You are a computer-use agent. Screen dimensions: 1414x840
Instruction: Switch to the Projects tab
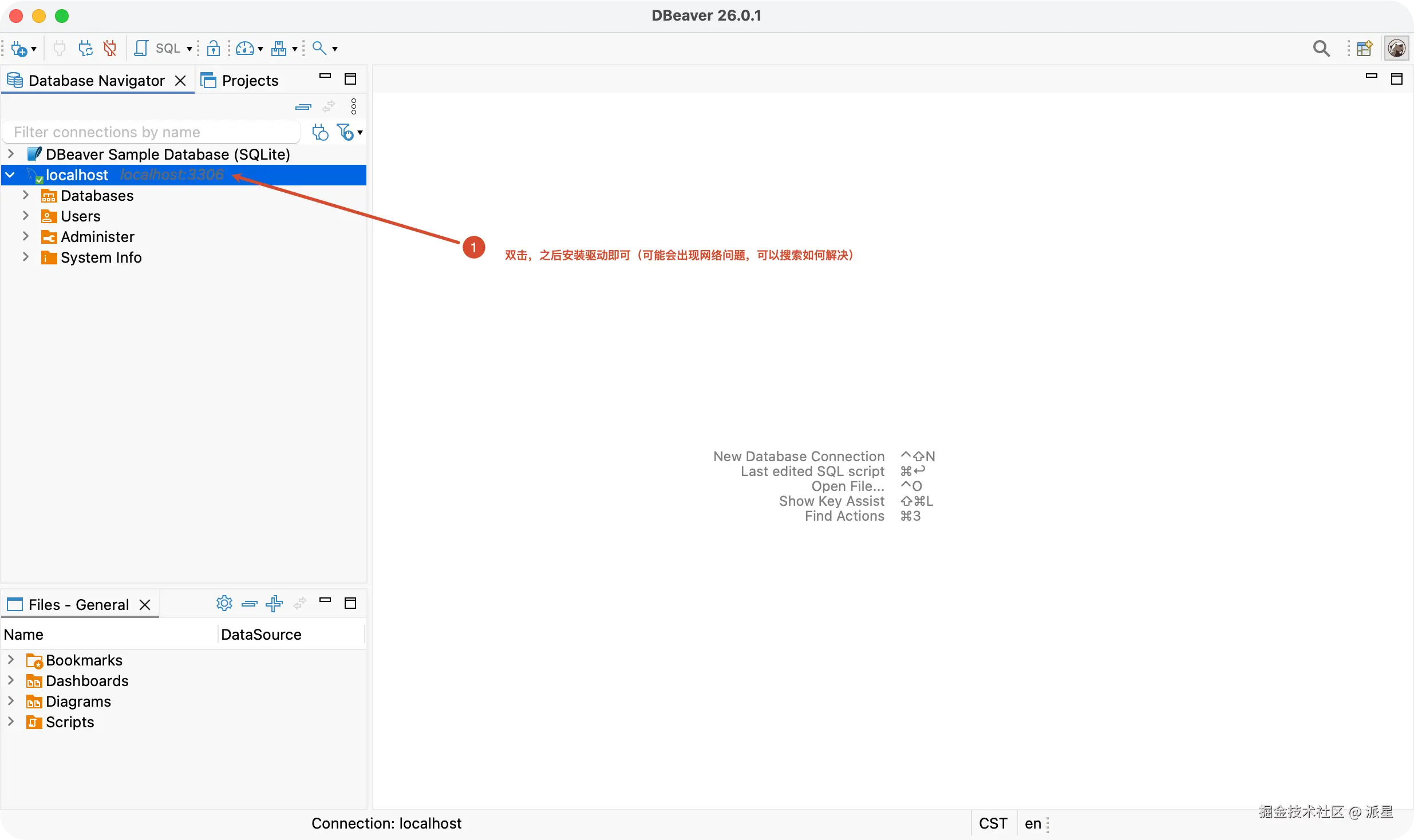click(240, 81)
